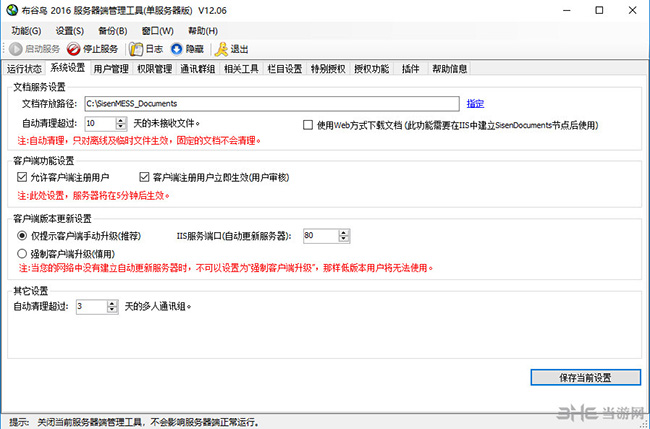This screenshot has width=650, height=429.
Task: Enable 允许客户端注册用户 checkbox
Action: coord(23,177)
